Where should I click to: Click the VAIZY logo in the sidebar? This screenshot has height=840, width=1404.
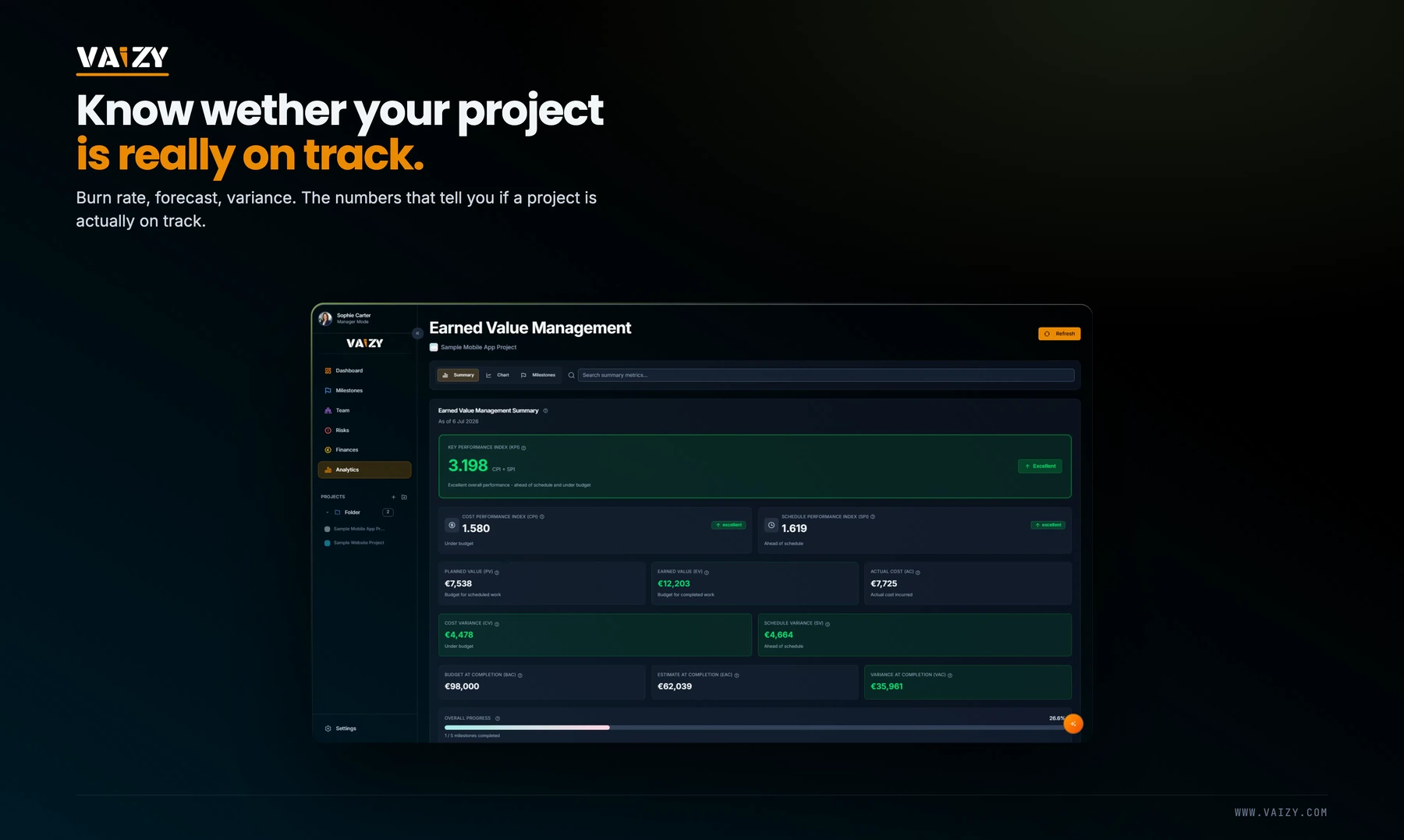[365, 343]
